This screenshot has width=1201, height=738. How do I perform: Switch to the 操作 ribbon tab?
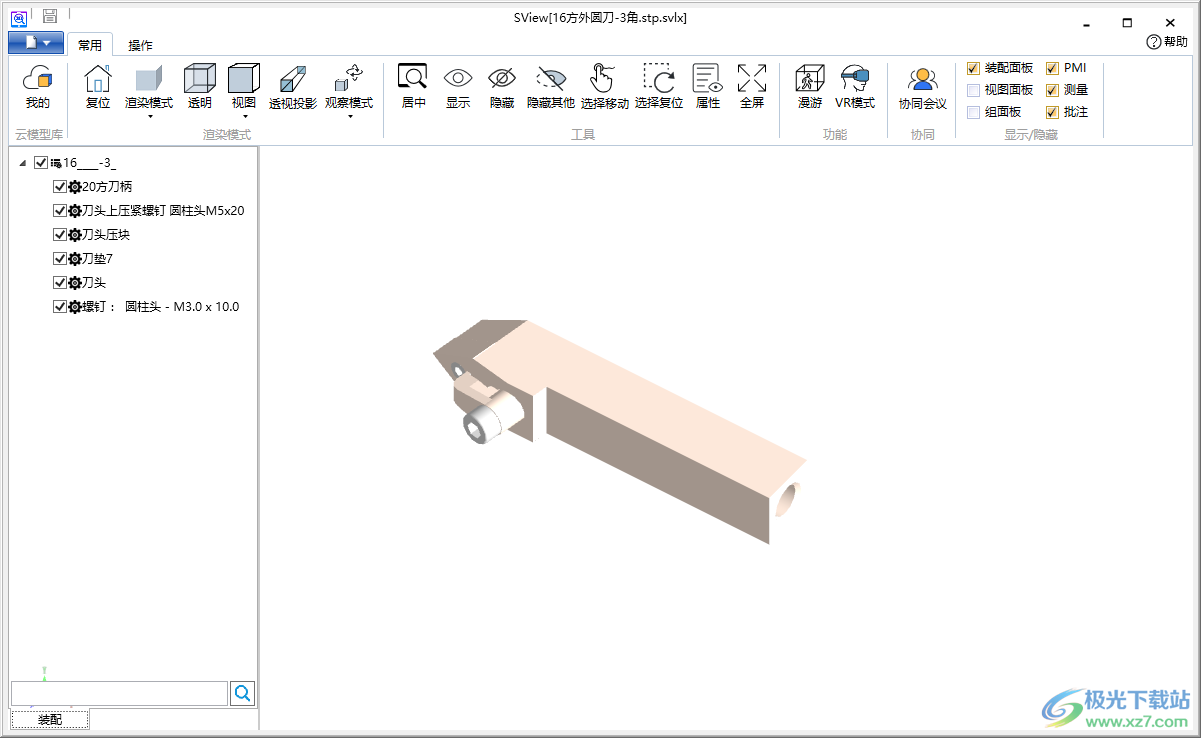[140, 45]
